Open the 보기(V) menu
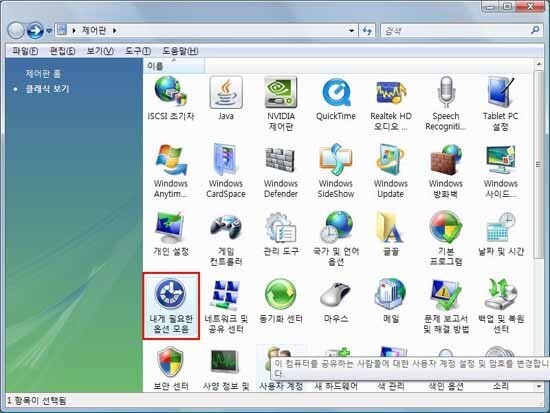Viewport: 550px width, 413px height. [100, 51]
